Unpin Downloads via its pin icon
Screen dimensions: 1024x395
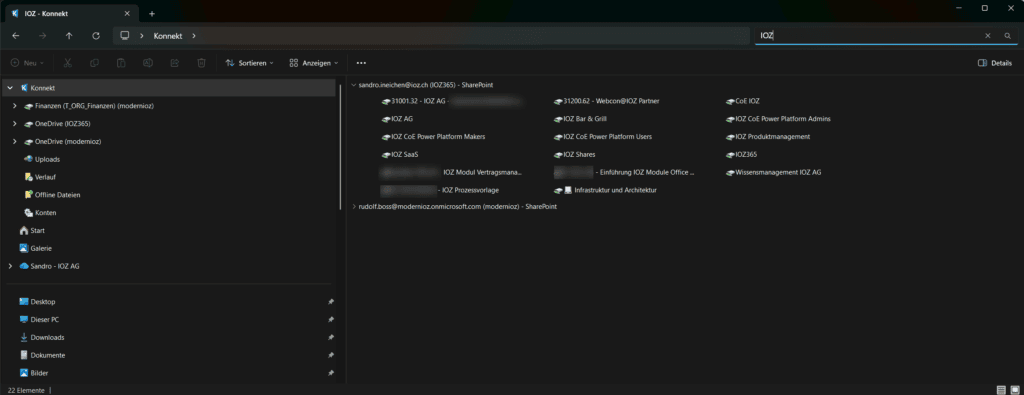(330, 338)
